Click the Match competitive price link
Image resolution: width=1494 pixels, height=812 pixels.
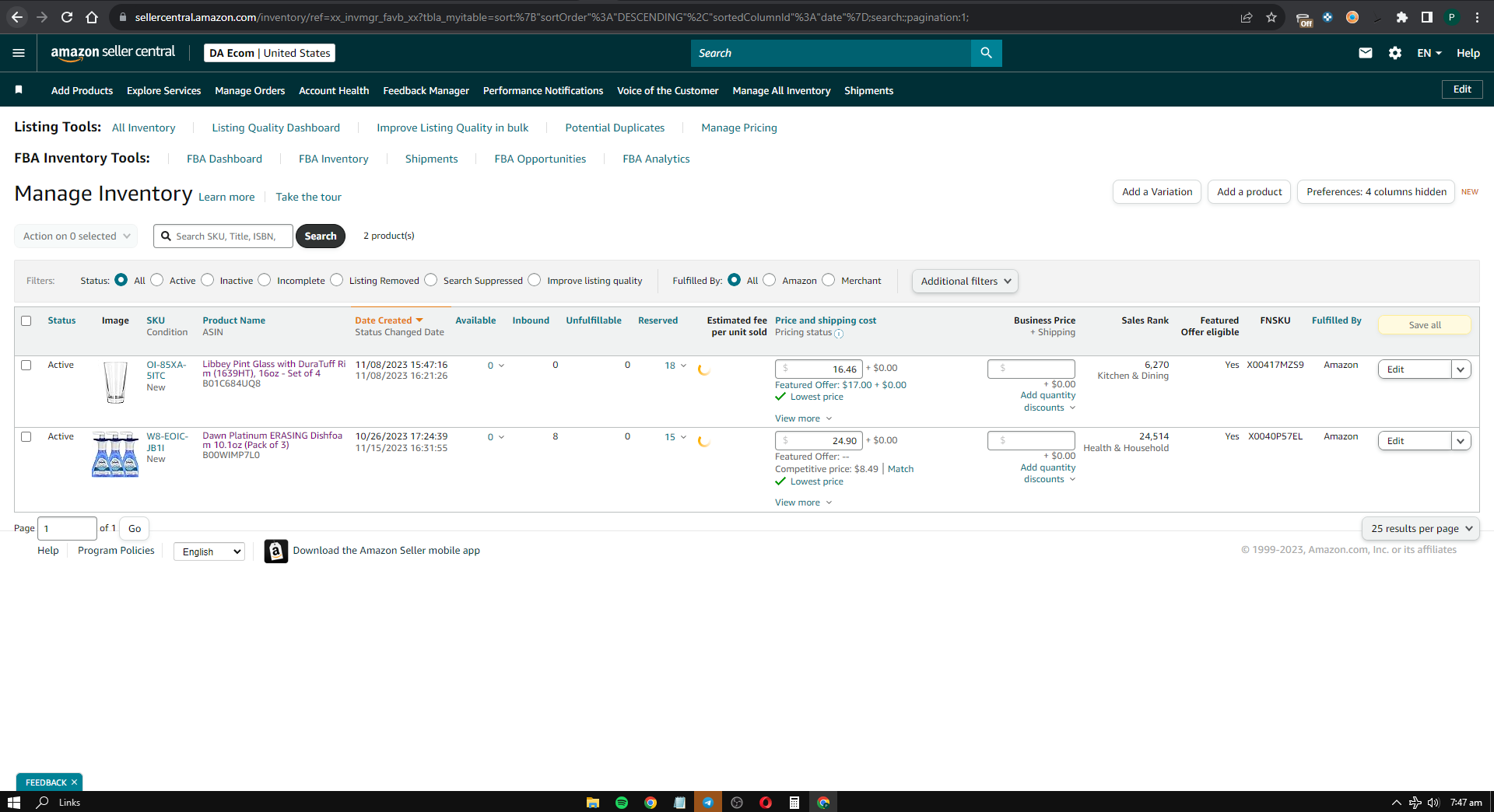click(900, 469)
